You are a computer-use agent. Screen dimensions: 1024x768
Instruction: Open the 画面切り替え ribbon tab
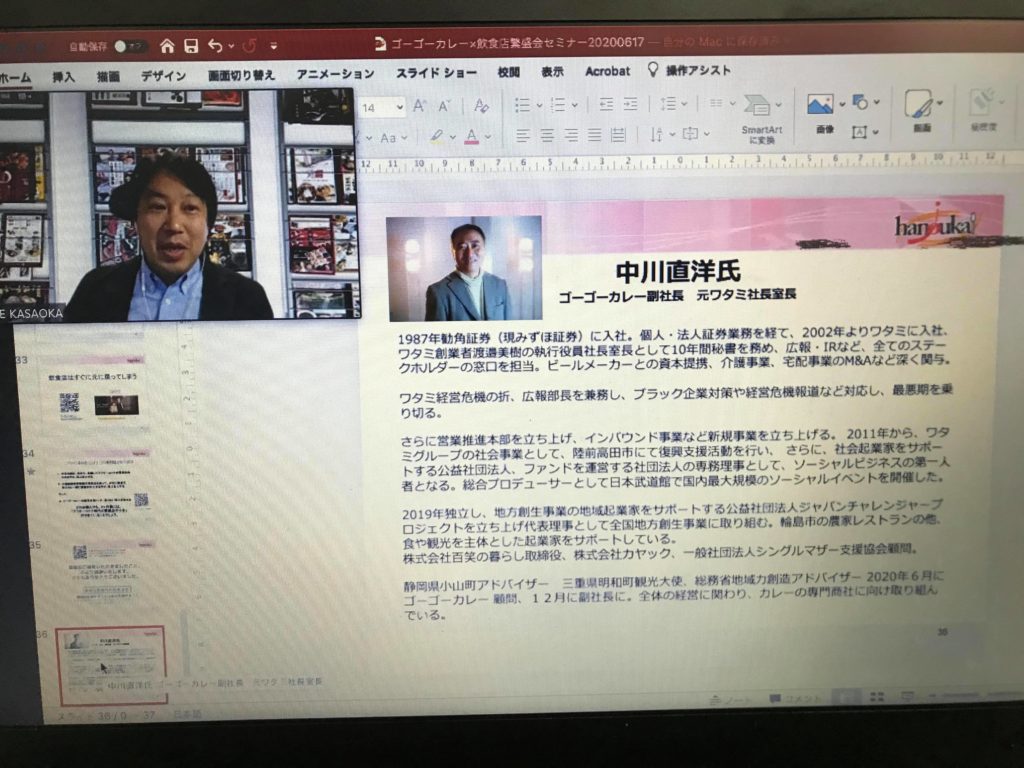(x=241, y=75)
